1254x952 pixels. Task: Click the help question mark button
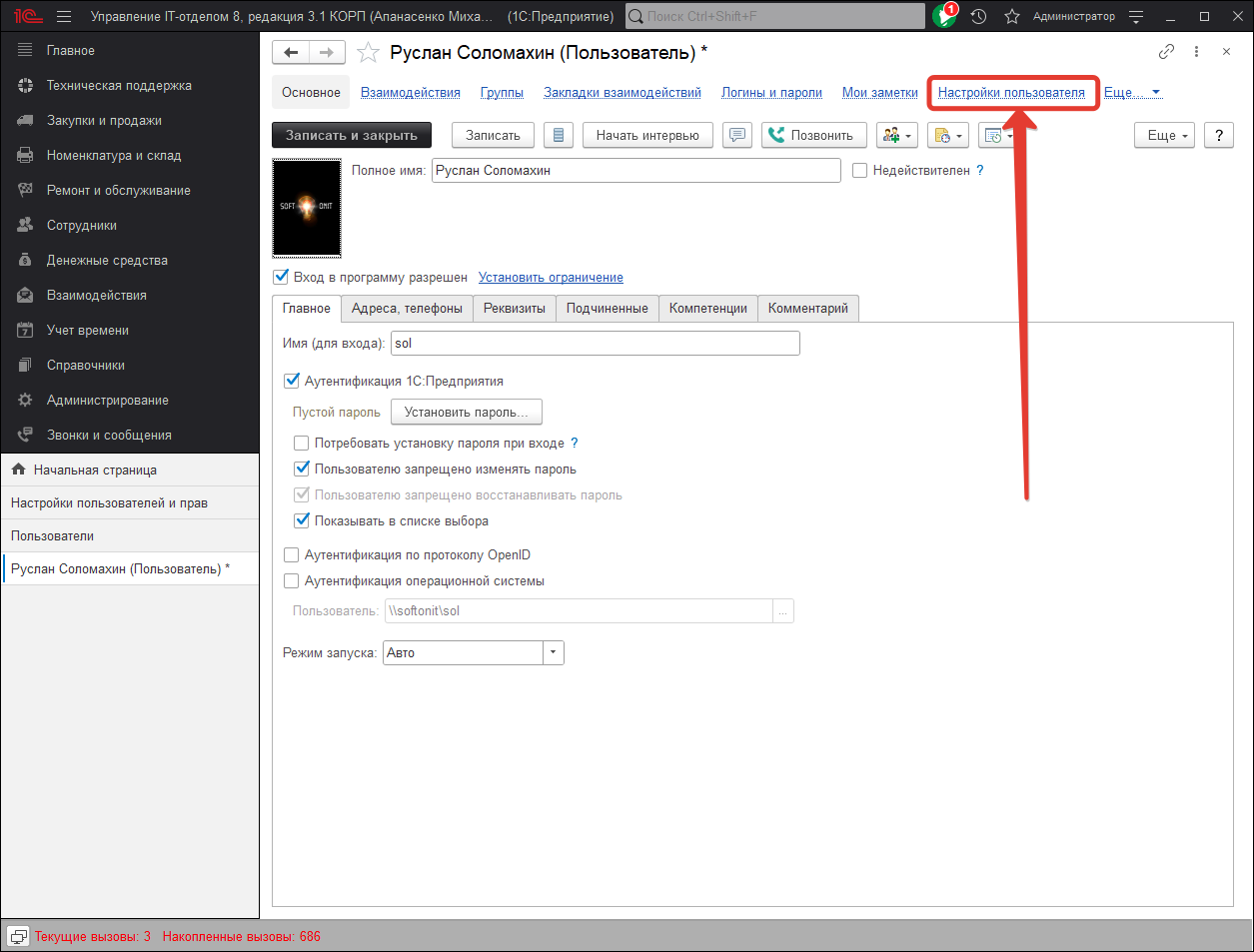point(1218,135)
